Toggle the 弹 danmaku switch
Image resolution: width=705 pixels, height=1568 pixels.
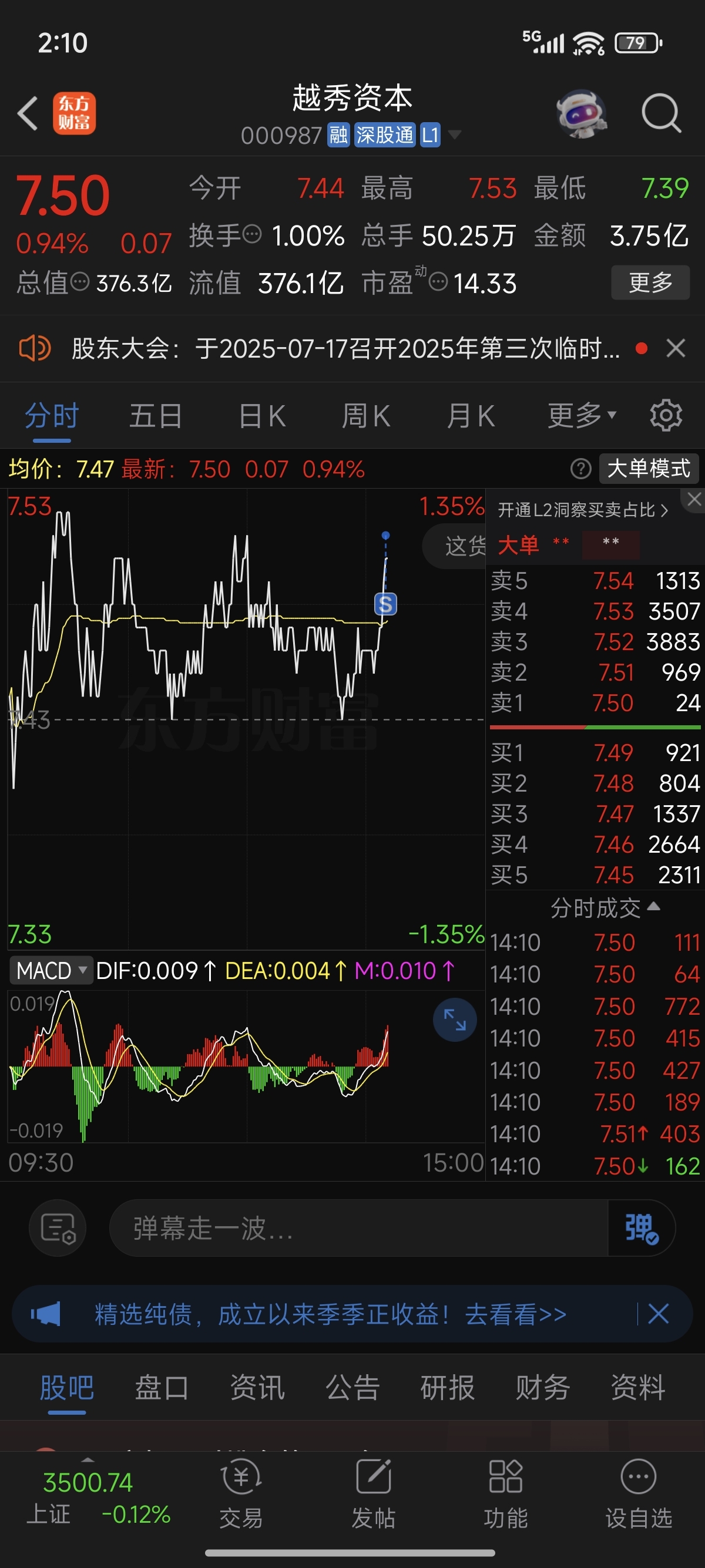pyautogui.click(x=642, y=1229)
